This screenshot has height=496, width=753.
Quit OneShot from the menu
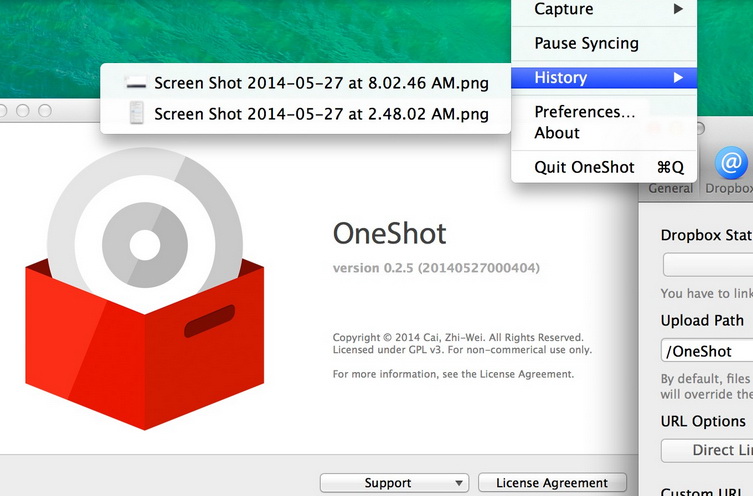(604, 167)
